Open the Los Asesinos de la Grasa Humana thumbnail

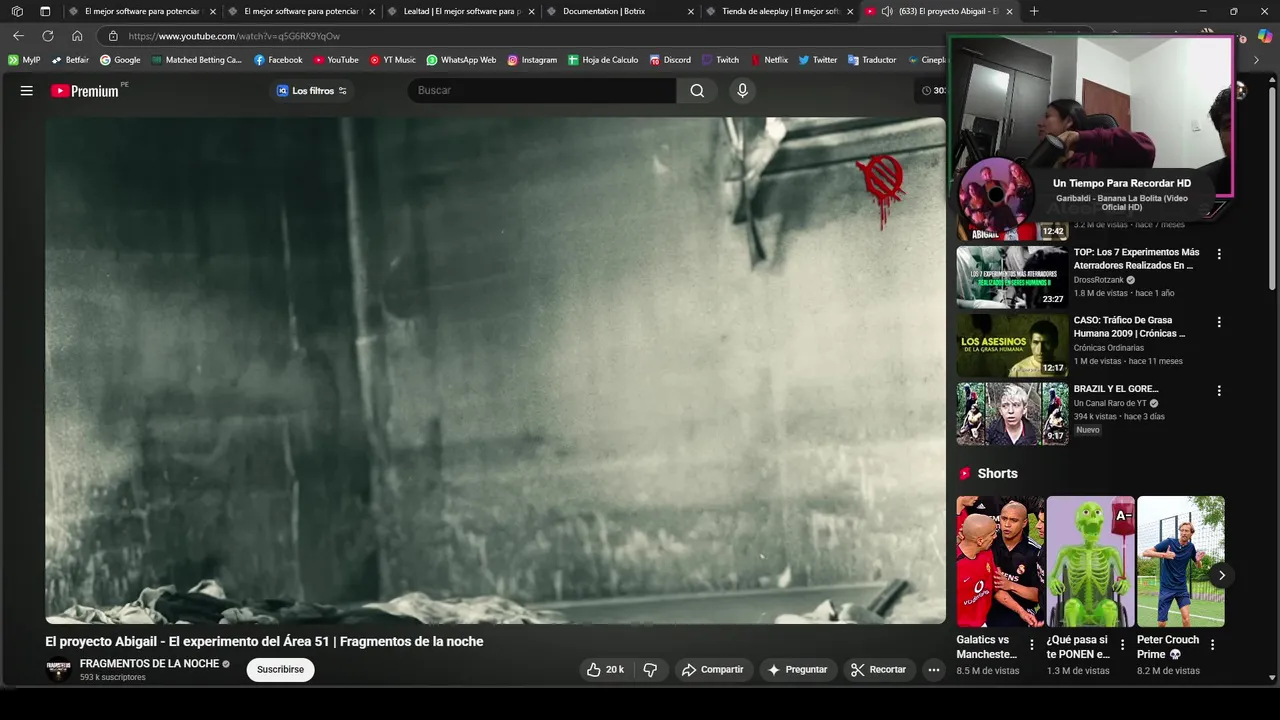point(1012,345)
